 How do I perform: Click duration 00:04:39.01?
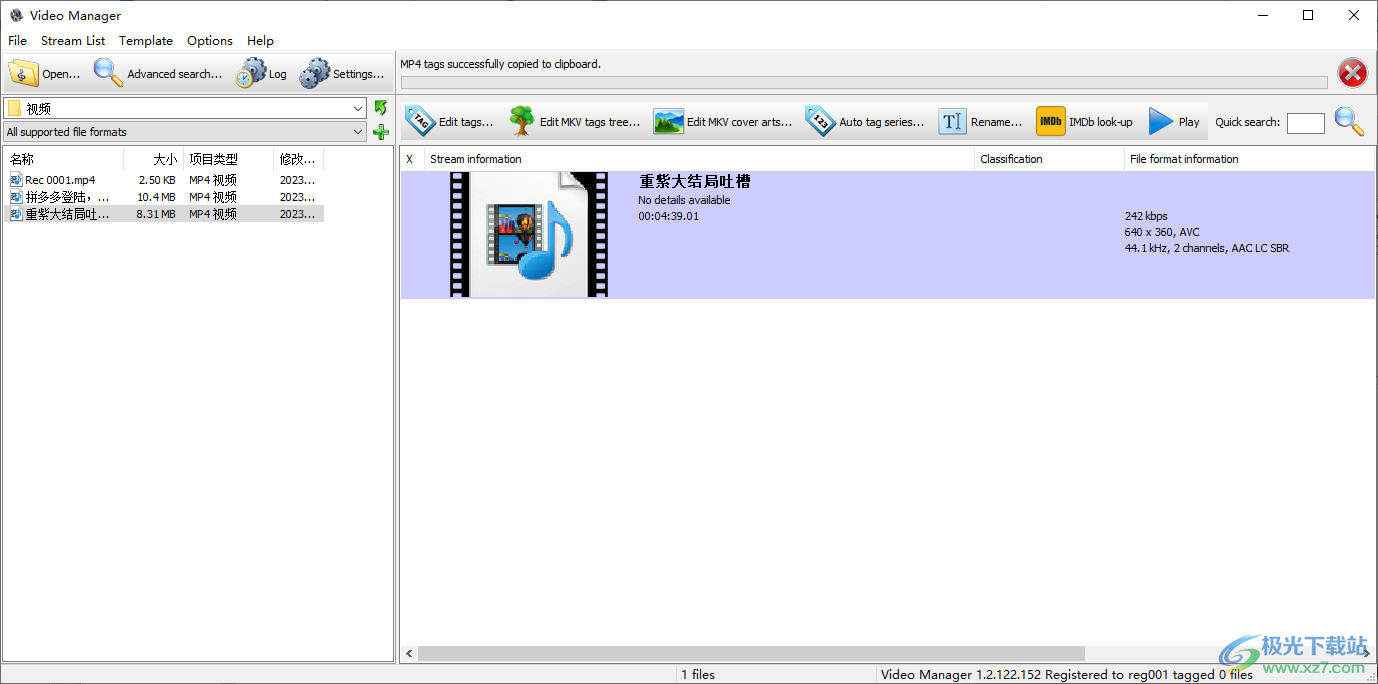(669, 216)
